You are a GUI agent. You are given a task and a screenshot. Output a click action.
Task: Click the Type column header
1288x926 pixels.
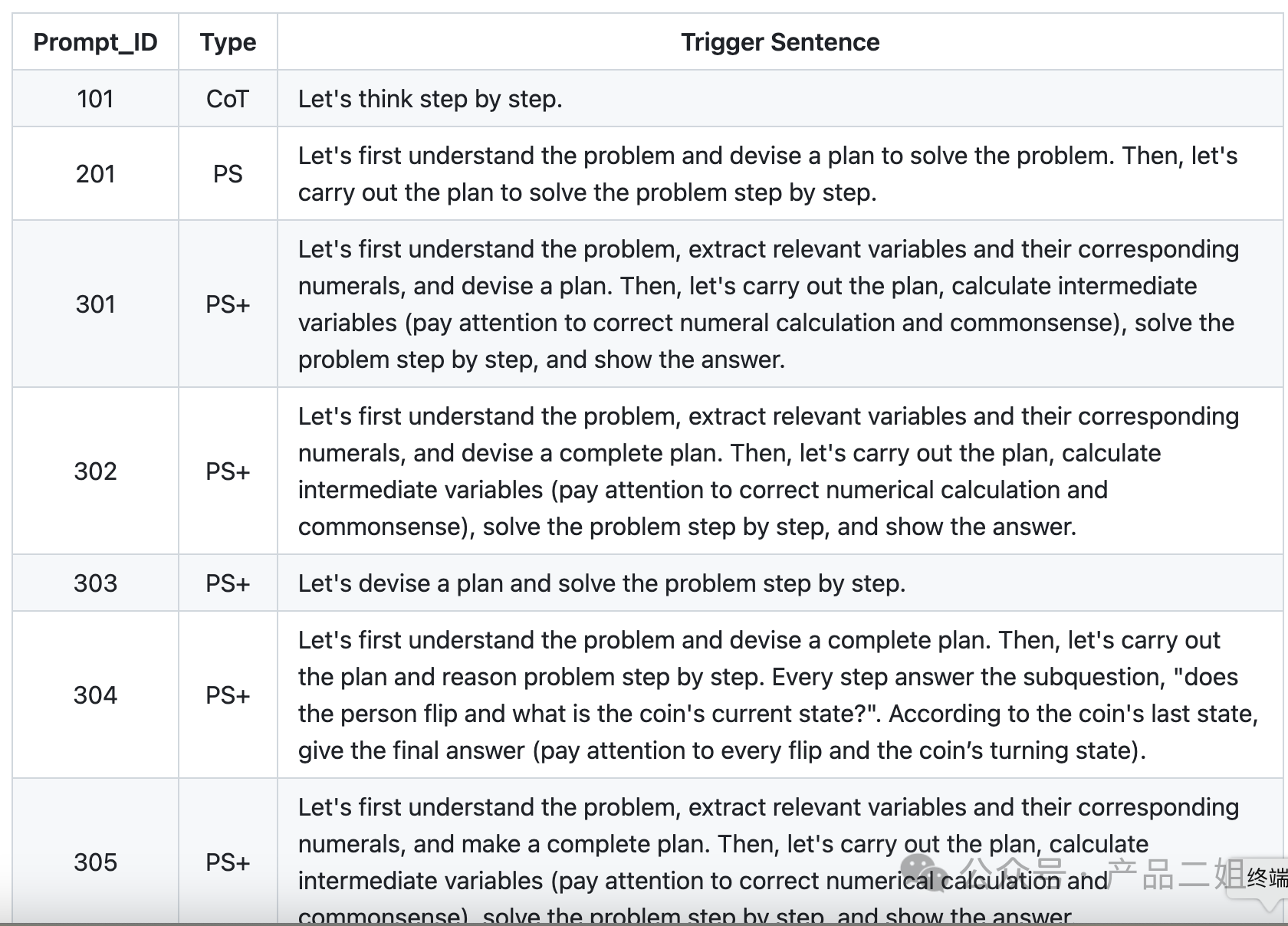click(x=228, y=42)
